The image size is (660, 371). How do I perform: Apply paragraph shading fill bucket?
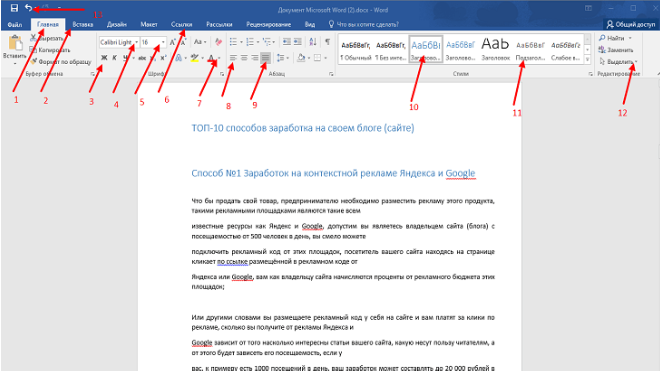point(301,58)
